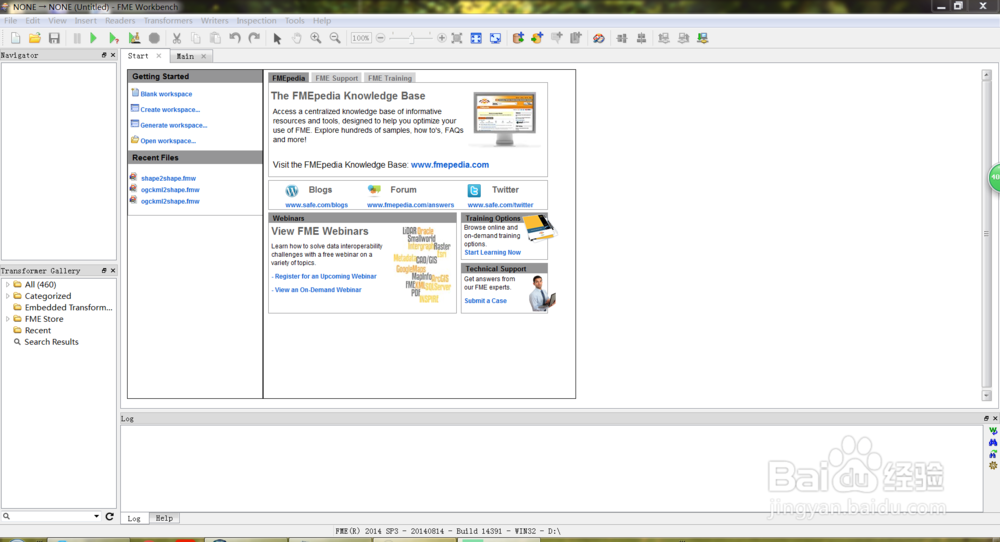This screenshot has height=542, width=1000.
Task: Click the Twitter bird icon
Action: [474, 191]
